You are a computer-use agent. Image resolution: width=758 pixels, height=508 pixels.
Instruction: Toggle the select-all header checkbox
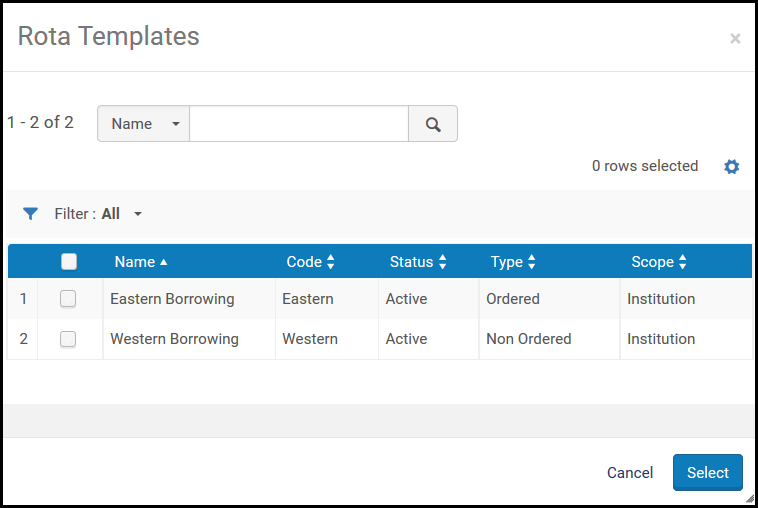click(x=69, y=262)
